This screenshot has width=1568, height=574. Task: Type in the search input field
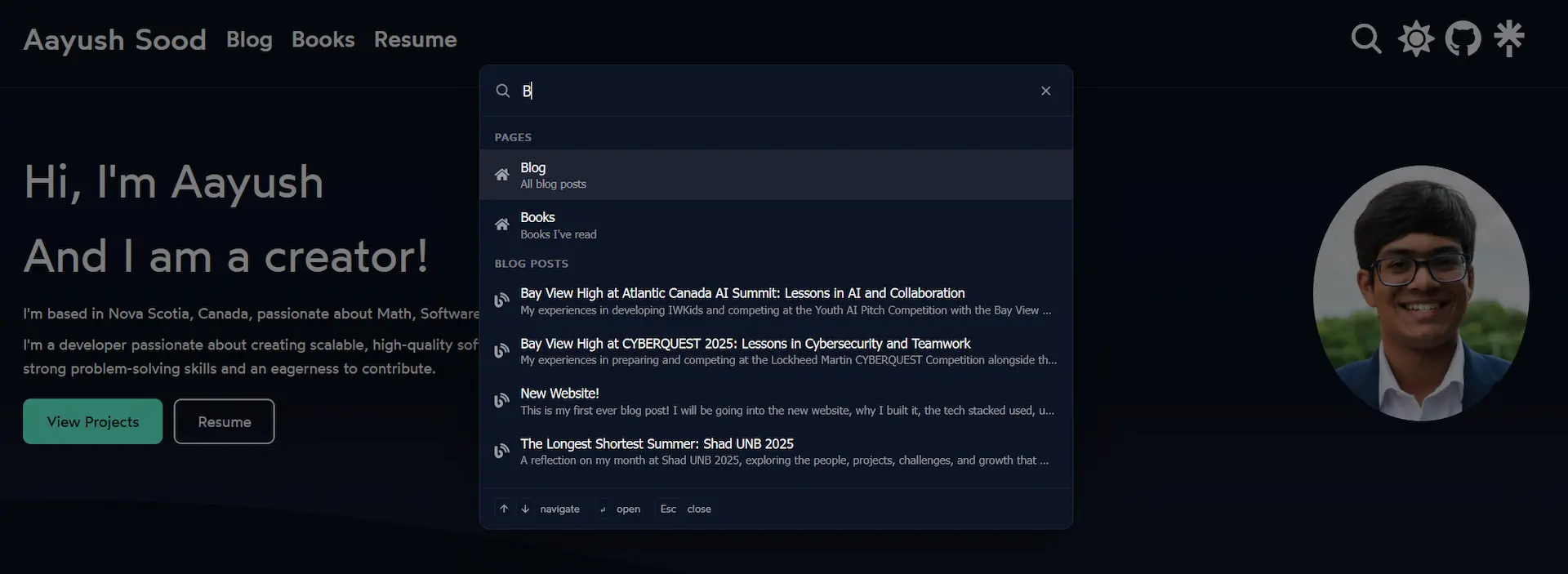[776, 91]
